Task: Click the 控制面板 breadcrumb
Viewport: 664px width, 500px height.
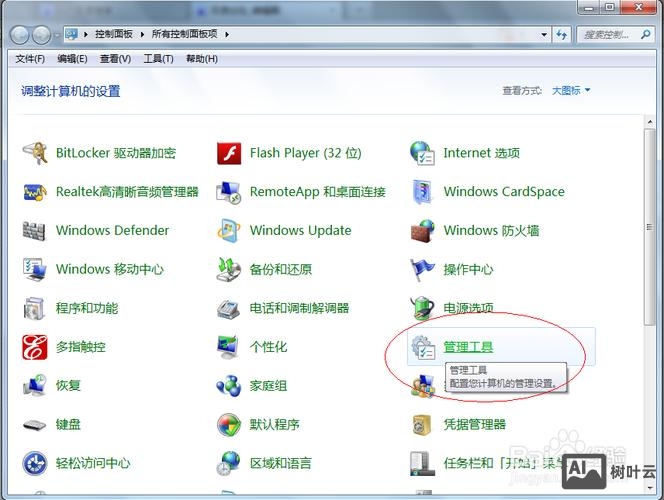Action: [x=113, y=34]
